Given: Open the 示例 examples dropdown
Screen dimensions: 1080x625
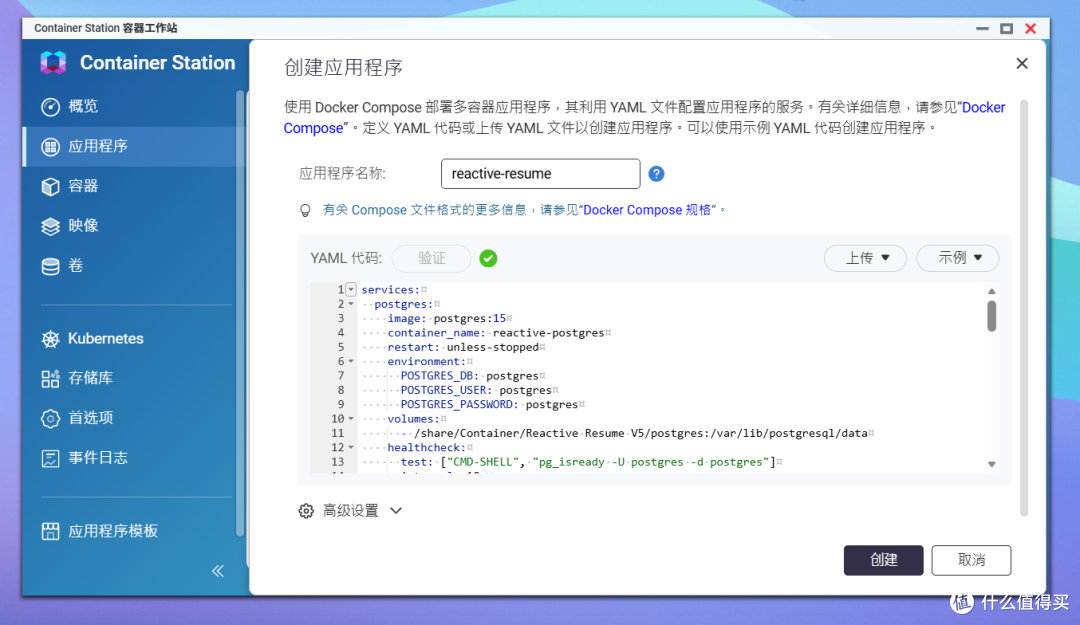Looking at the screenshot, I should click(957, 258).
